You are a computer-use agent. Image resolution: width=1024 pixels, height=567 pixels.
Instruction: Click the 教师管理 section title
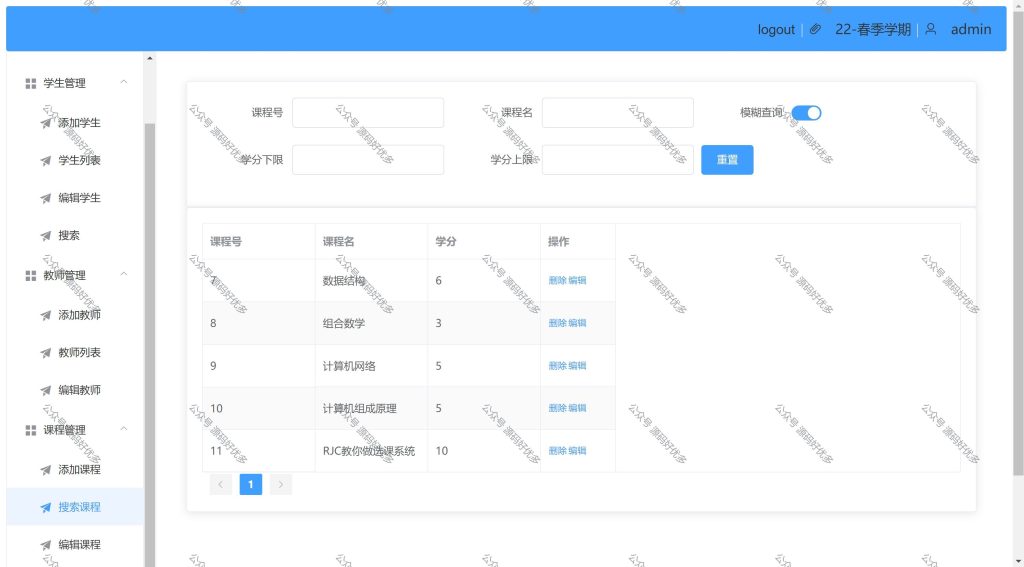pos(65,276)
